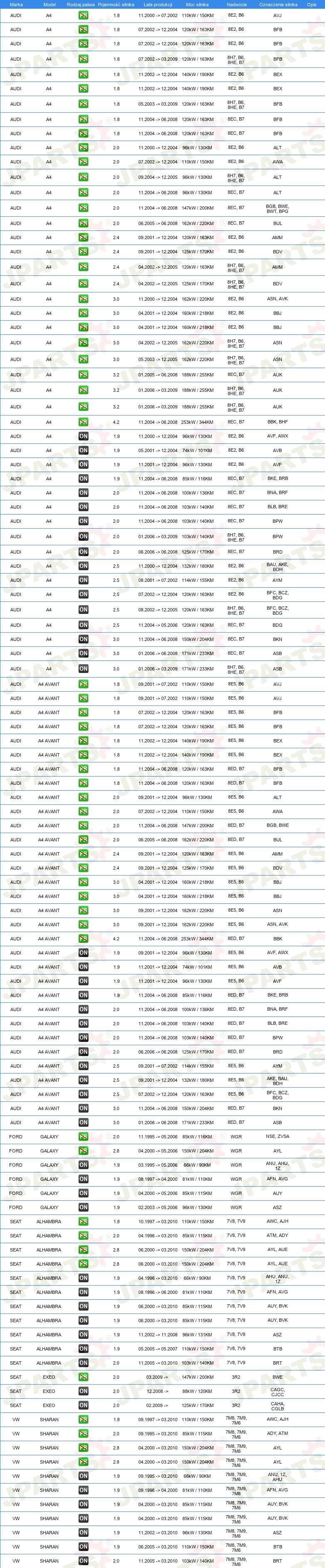The height and width of the screenshot is (1568, 325).
Task: Click diesel ON icon in Ford Galaxy ASZ row
Action: 84,1207
